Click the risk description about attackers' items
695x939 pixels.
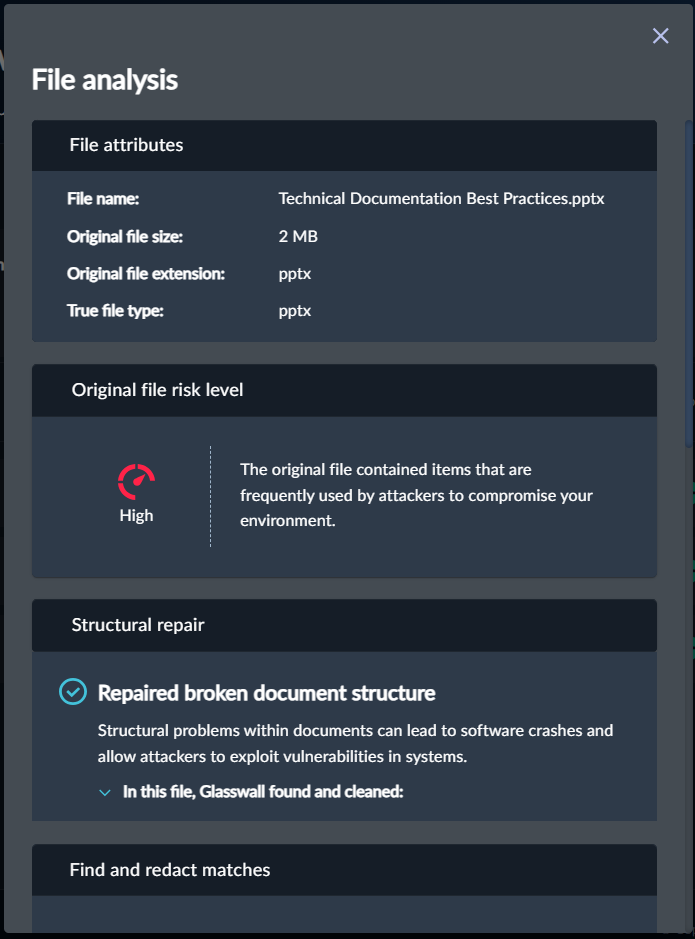416,495
